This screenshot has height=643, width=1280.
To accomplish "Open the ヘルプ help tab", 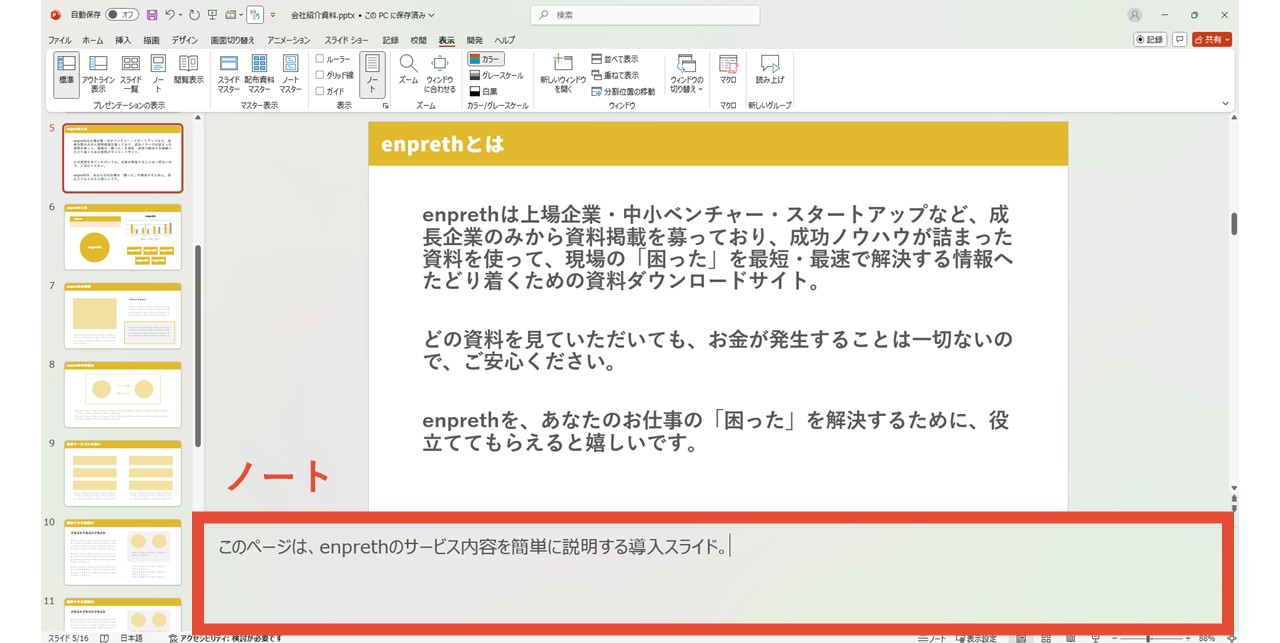I will click(x=505, y=40).
